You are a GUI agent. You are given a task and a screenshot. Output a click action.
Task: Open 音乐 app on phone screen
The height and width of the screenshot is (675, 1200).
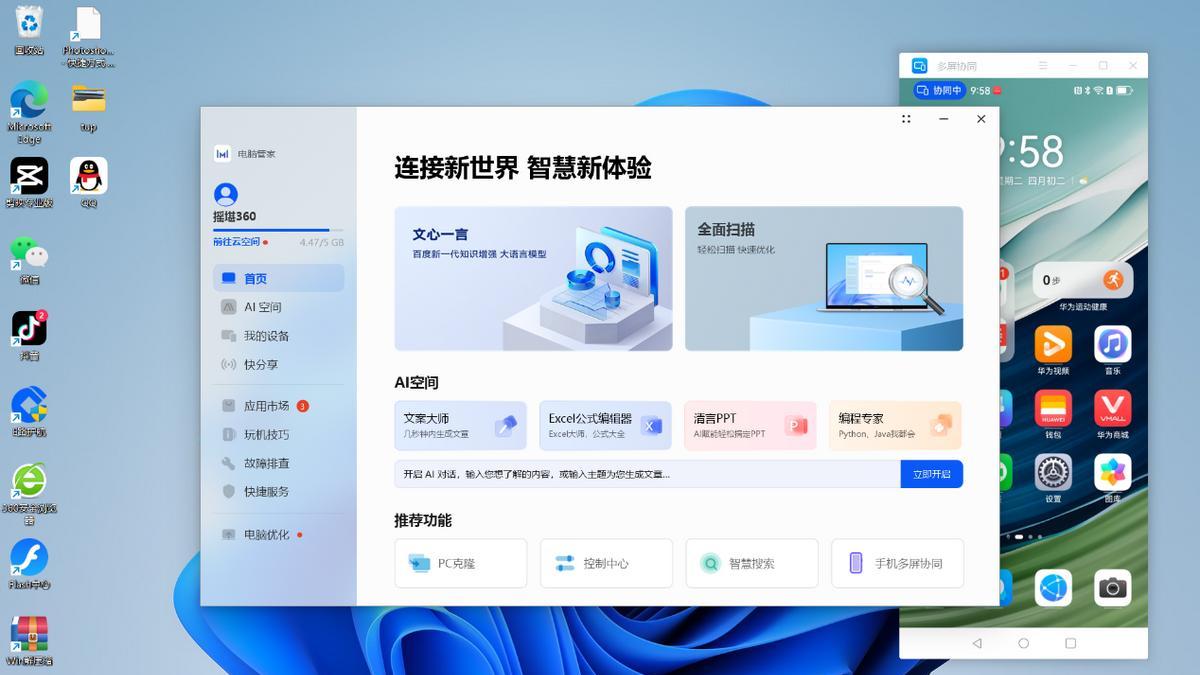(x=1112, y=344)
